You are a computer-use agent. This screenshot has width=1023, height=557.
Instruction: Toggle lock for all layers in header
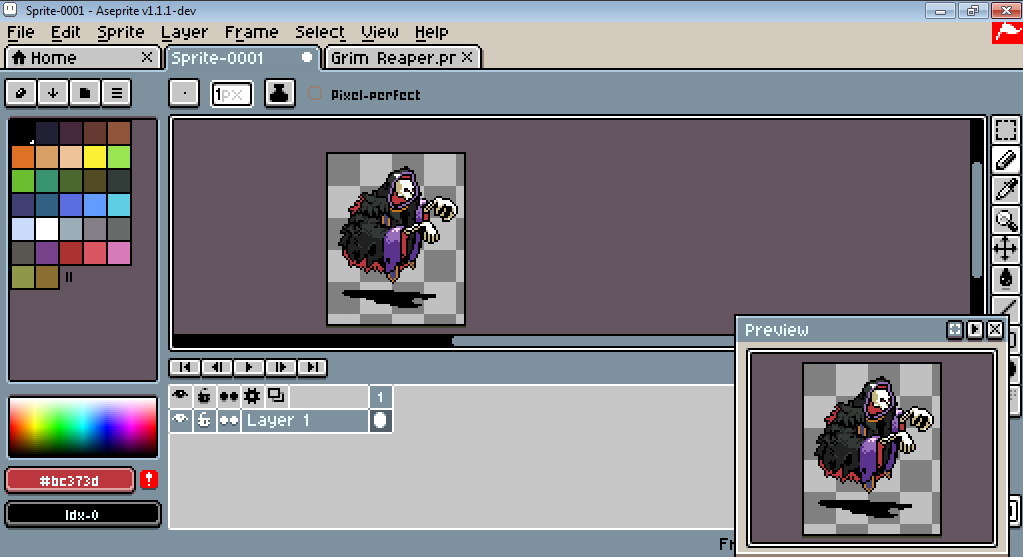click(204, 396)
